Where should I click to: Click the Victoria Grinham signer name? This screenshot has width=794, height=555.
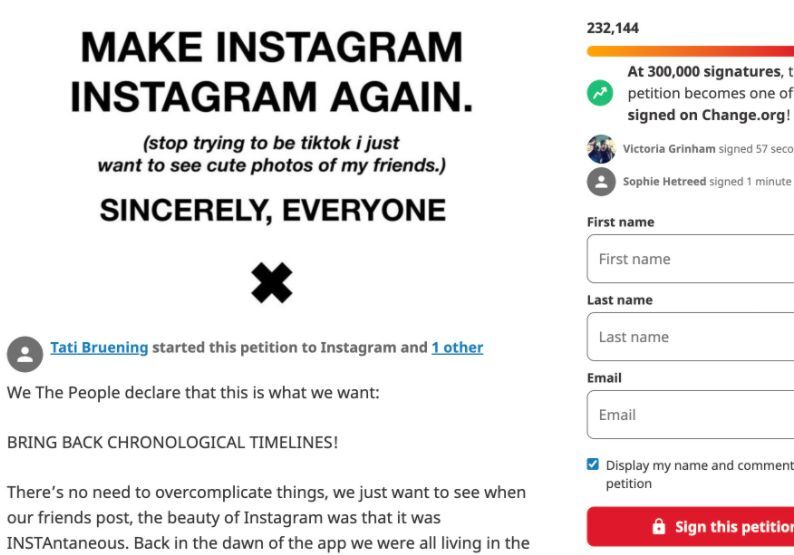[669, 149]
